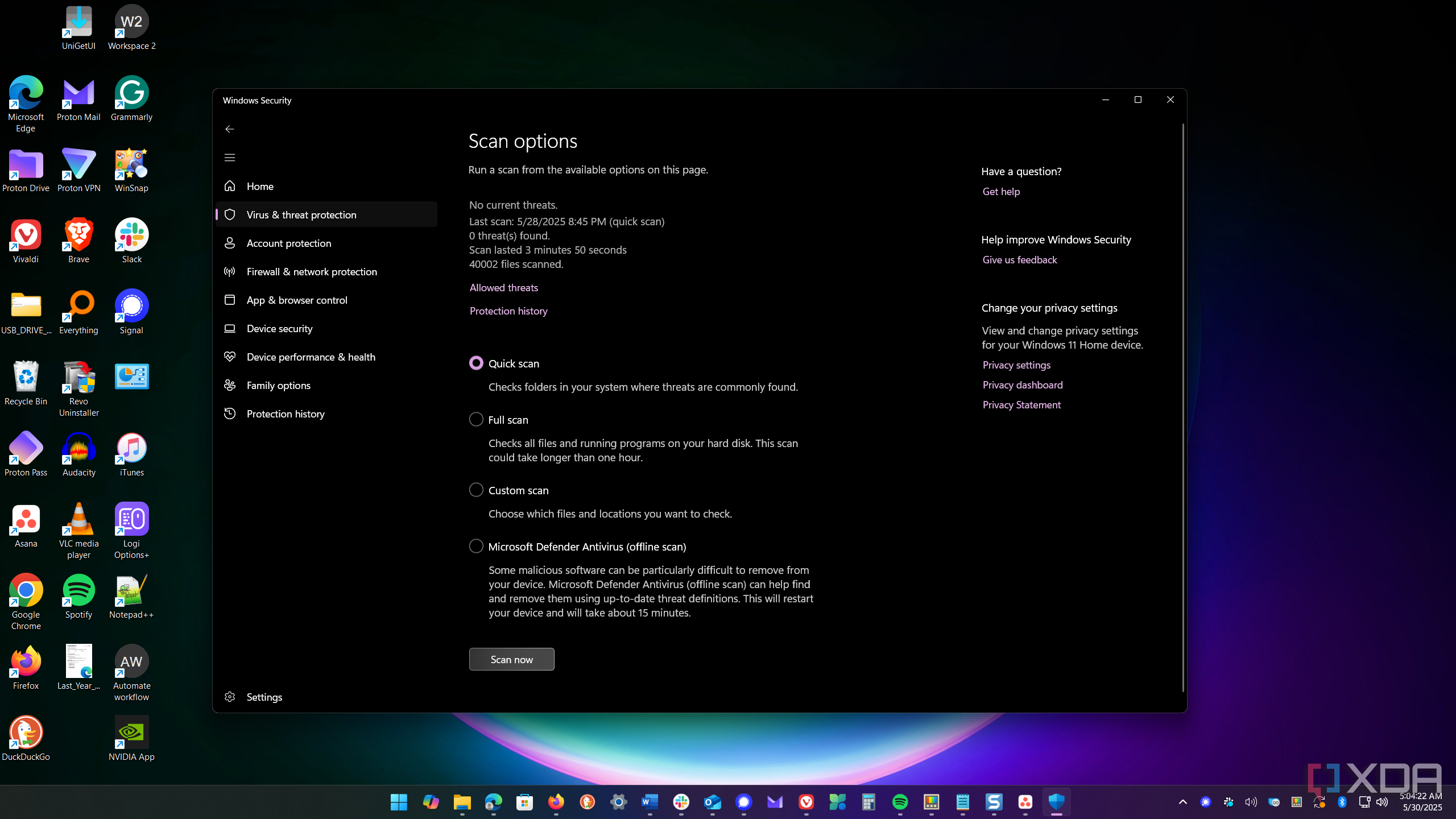Viewport: 1456px width, 819px height.
Task: Click the Windows Start button
Action: [399, 802]
